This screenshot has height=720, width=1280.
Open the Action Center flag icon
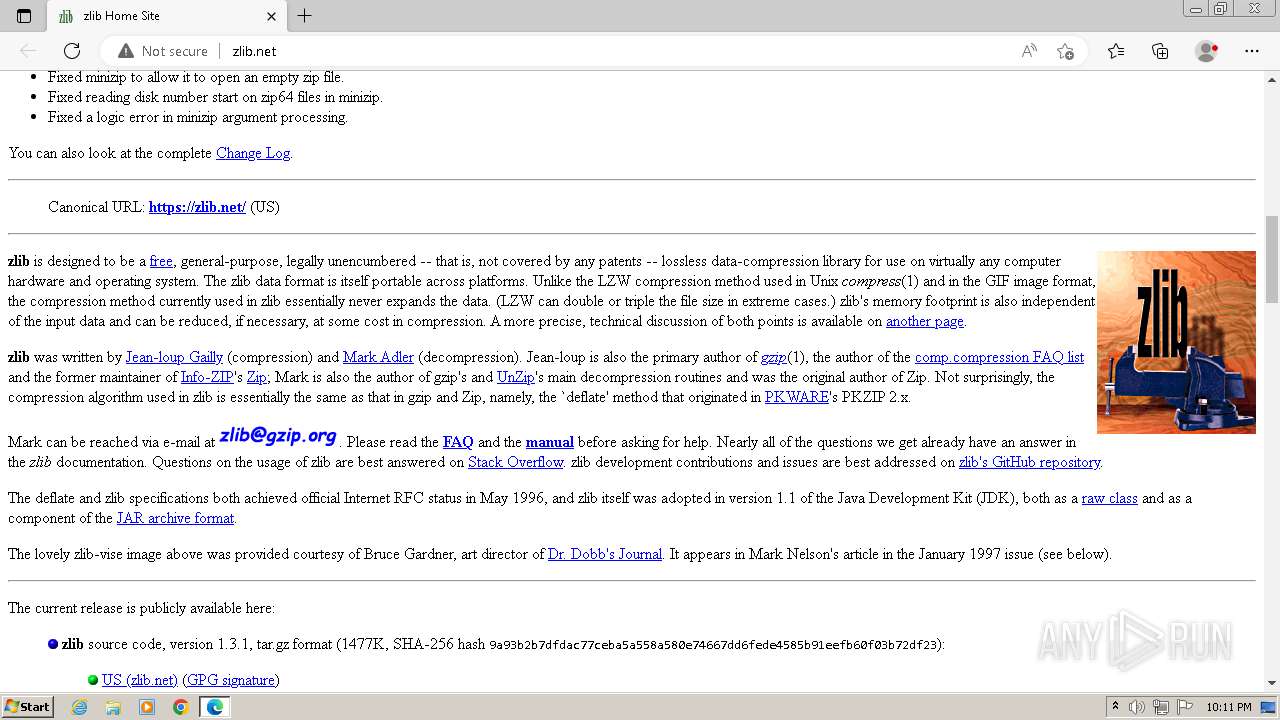tap(1186, 707)
